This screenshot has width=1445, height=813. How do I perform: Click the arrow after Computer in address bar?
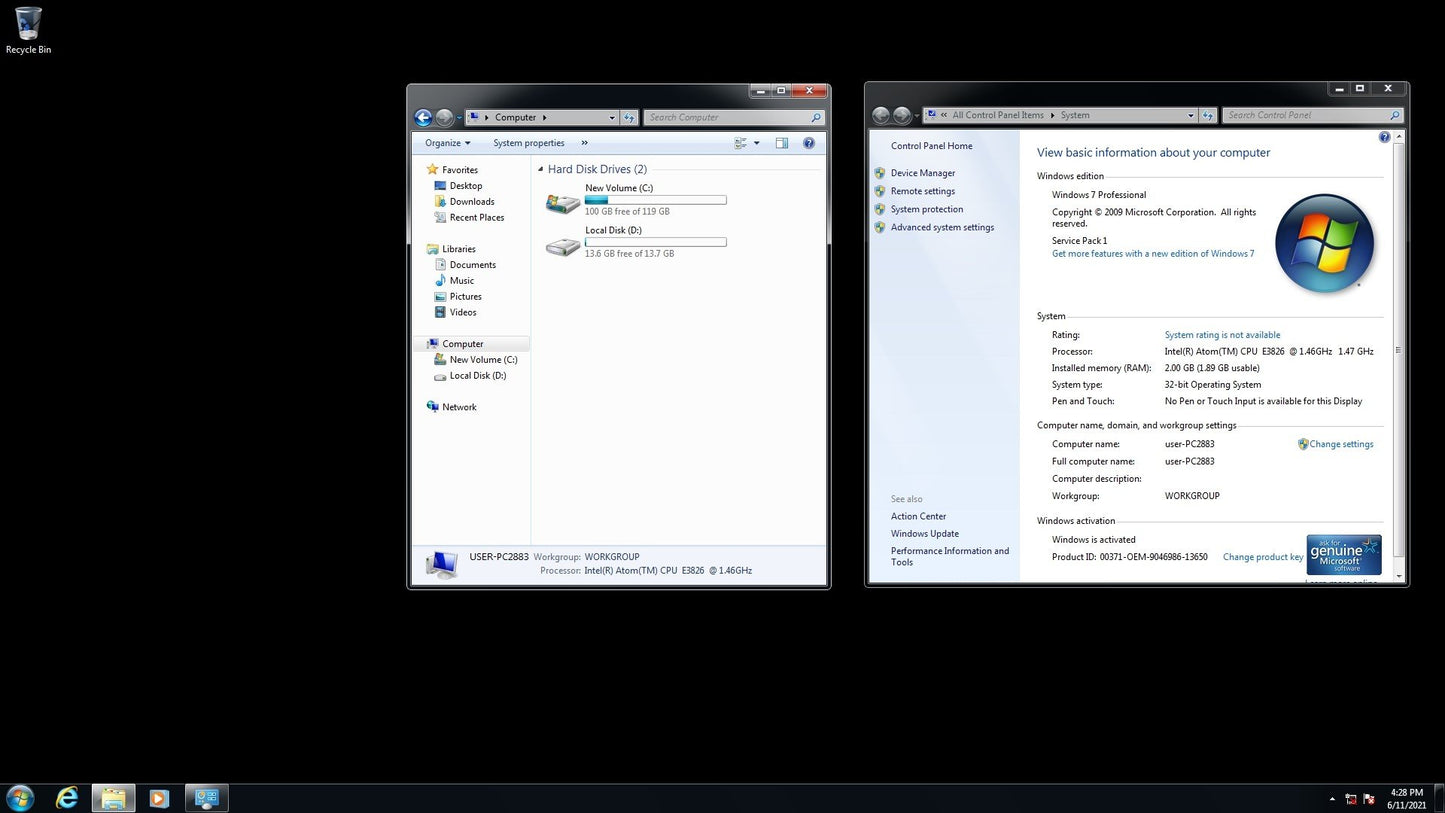[544, 118]
